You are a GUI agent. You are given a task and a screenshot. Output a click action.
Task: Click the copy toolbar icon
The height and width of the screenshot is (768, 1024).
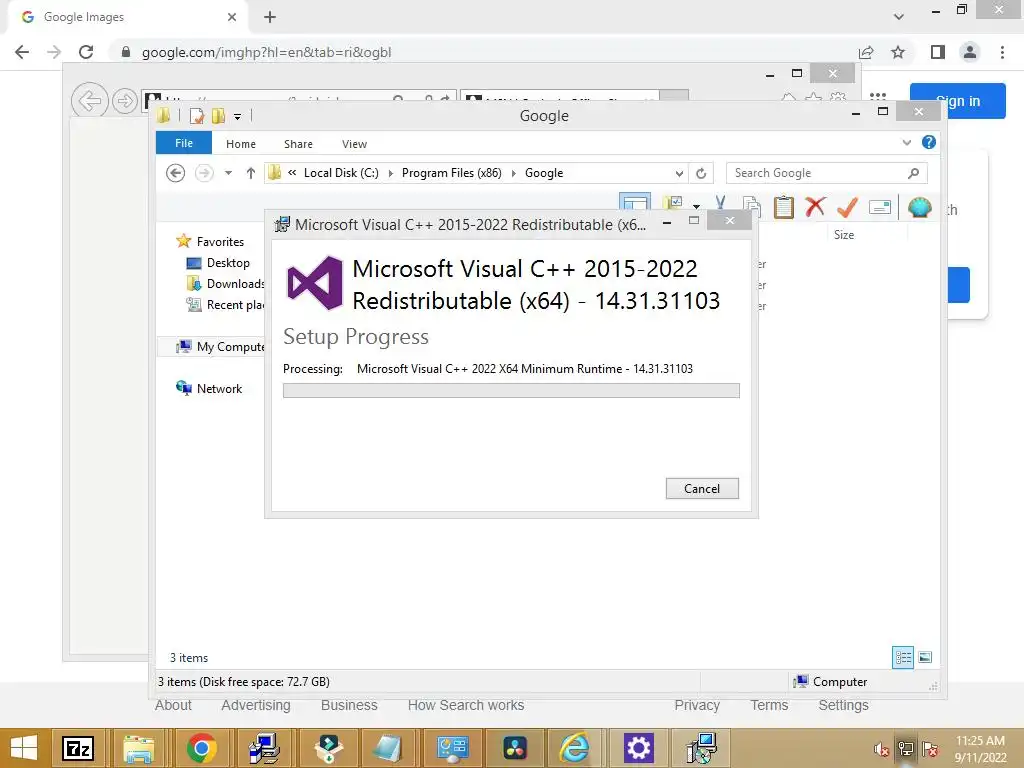pos(752,207)
